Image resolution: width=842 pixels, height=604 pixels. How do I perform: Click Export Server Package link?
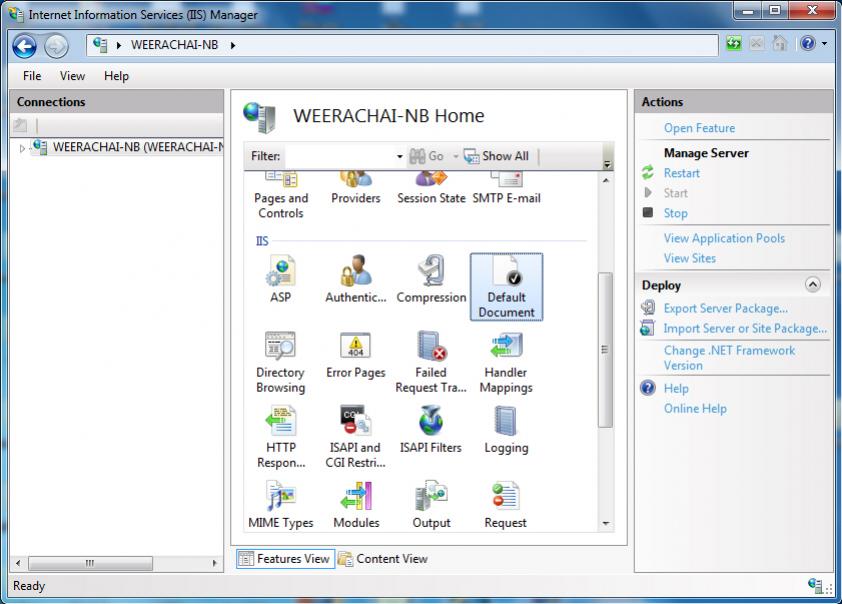tap(725, 308)
